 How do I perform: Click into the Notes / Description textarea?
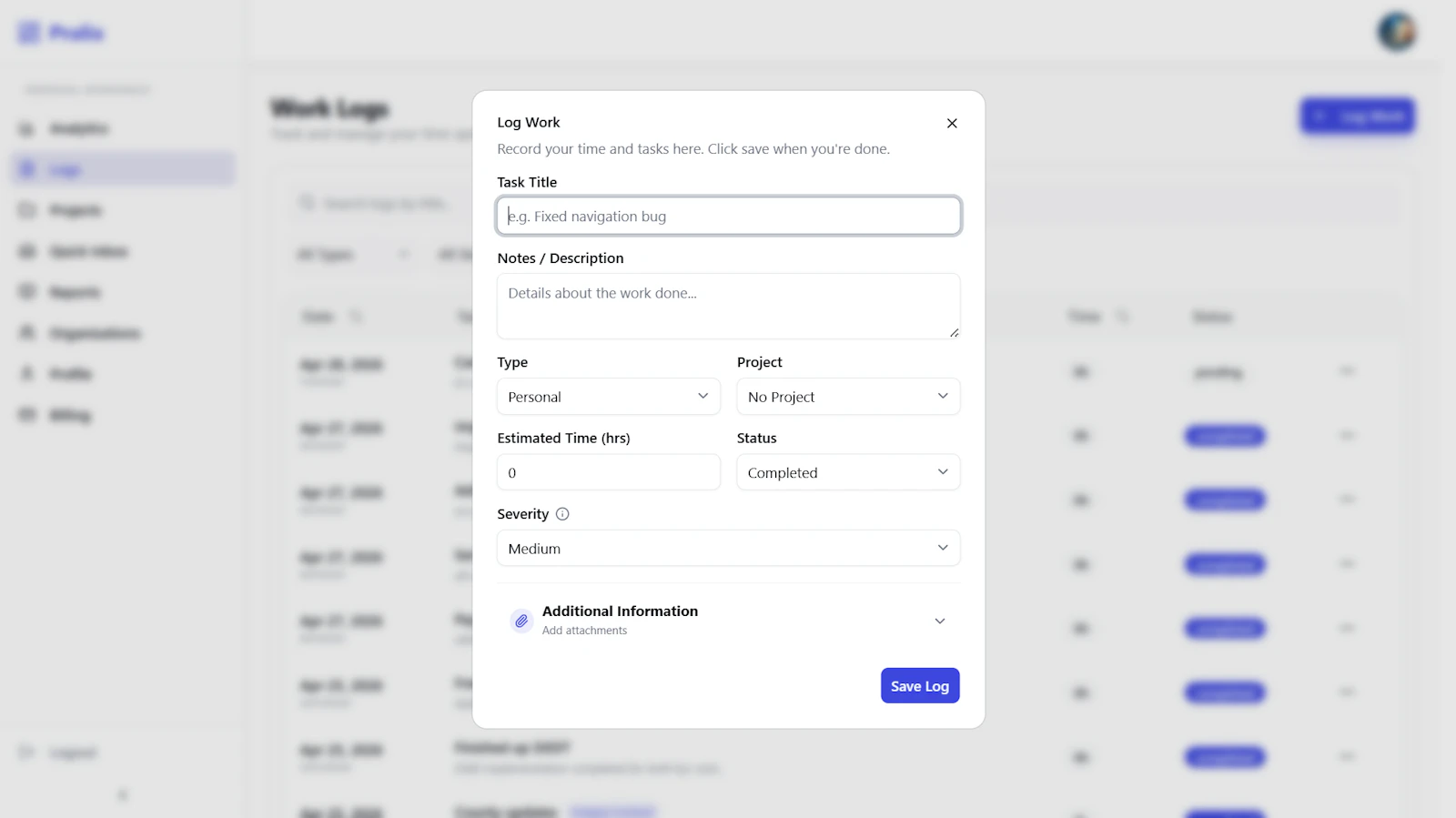tap(728, 306)
